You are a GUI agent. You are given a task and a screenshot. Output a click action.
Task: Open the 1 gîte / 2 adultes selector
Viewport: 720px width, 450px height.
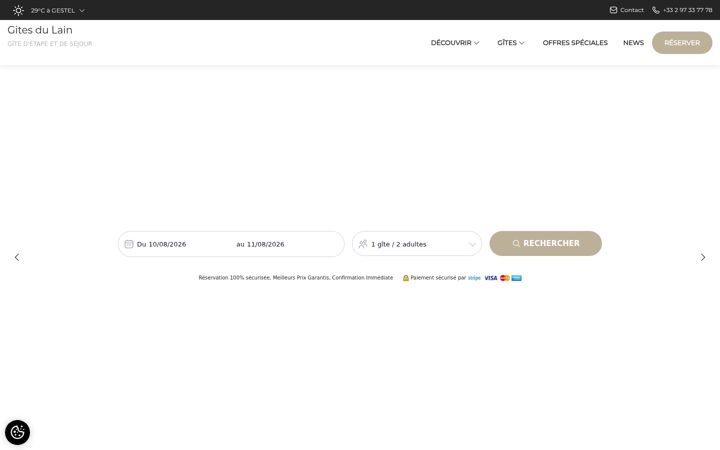(x=417, y=244)
